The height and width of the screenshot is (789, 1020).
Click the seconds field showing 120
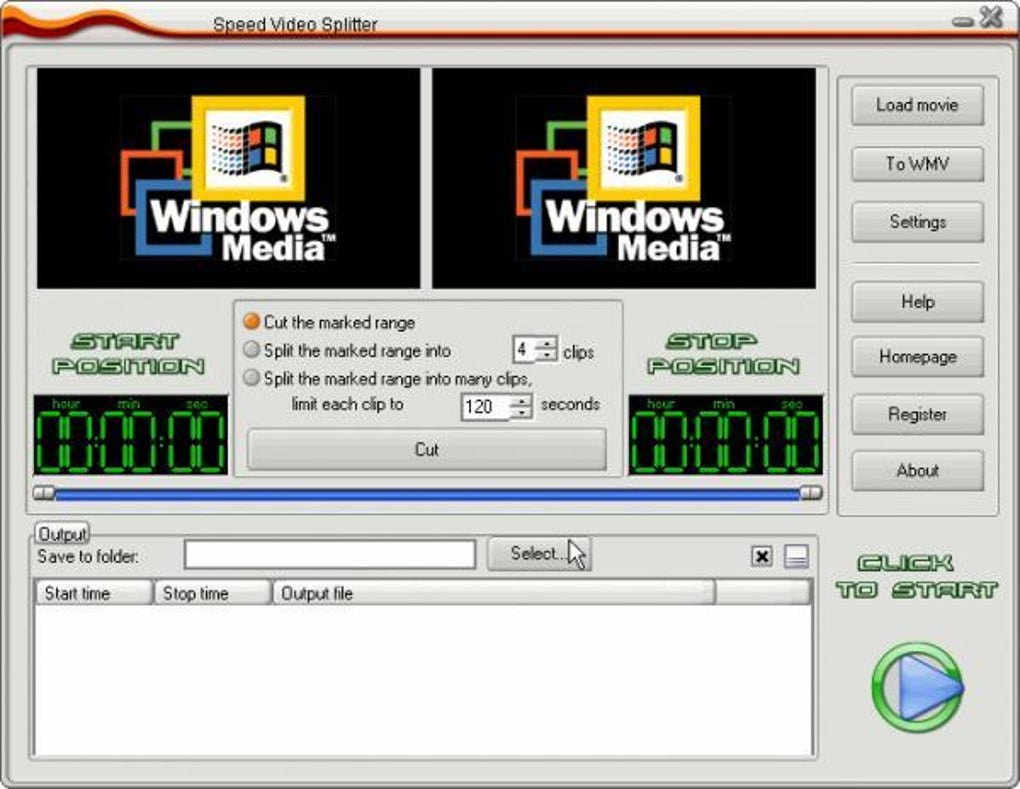coord(485,407)
